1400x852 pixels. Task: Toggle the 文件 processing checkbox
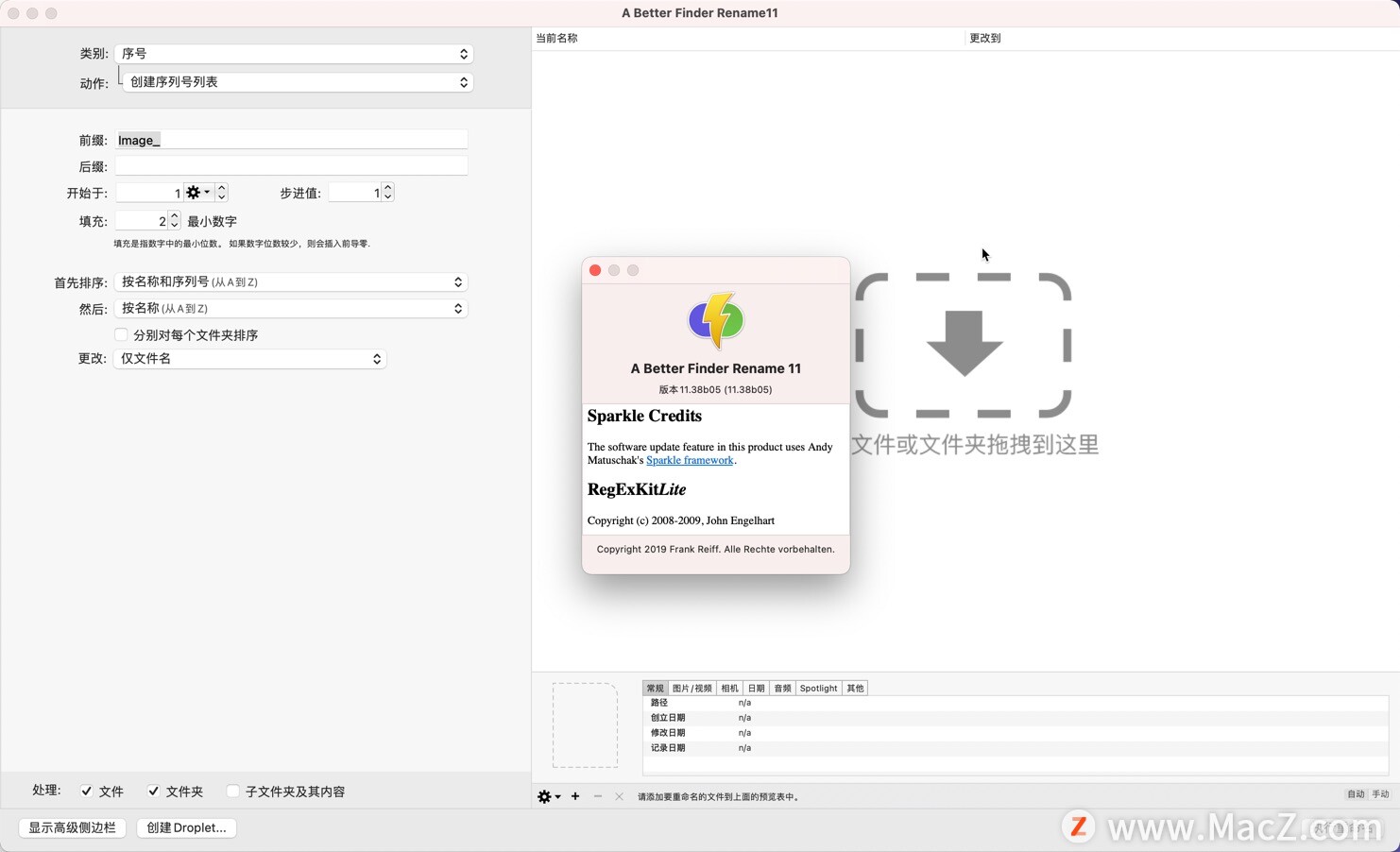click(86, 792)
